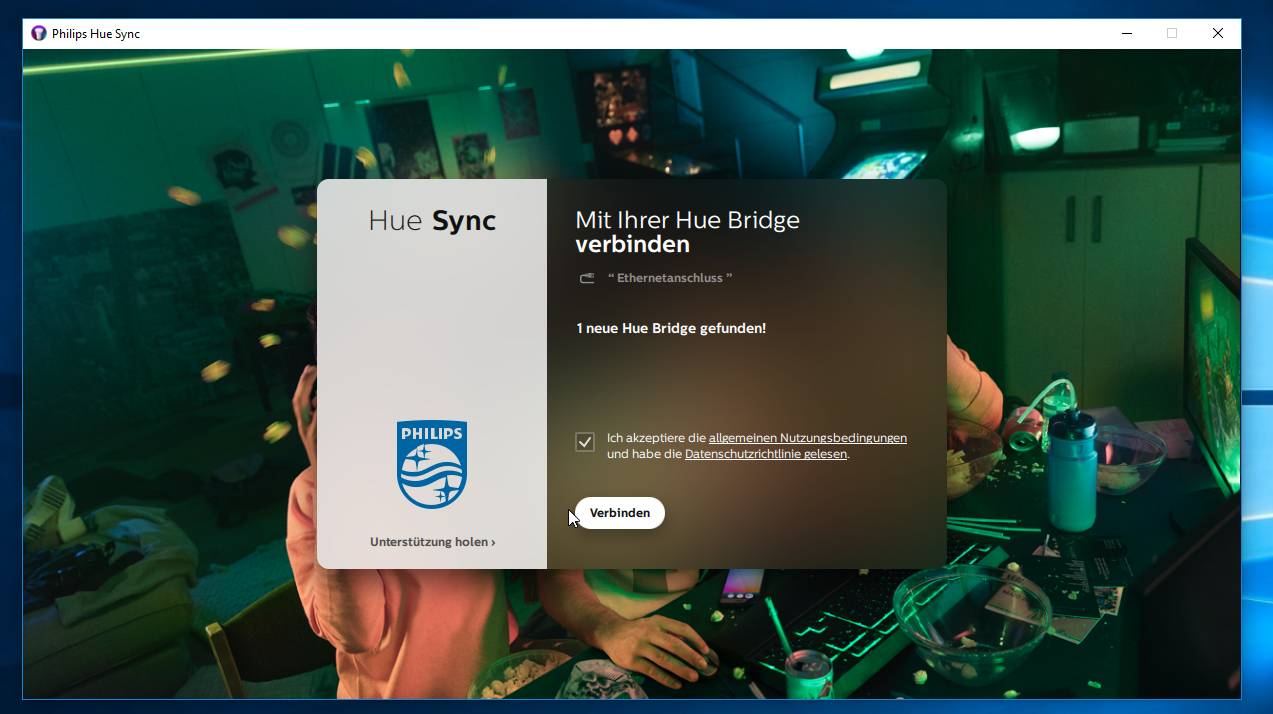Select the Ethernetanschluss network label
The image size is (1273, 714).
[x=669, y=278]
